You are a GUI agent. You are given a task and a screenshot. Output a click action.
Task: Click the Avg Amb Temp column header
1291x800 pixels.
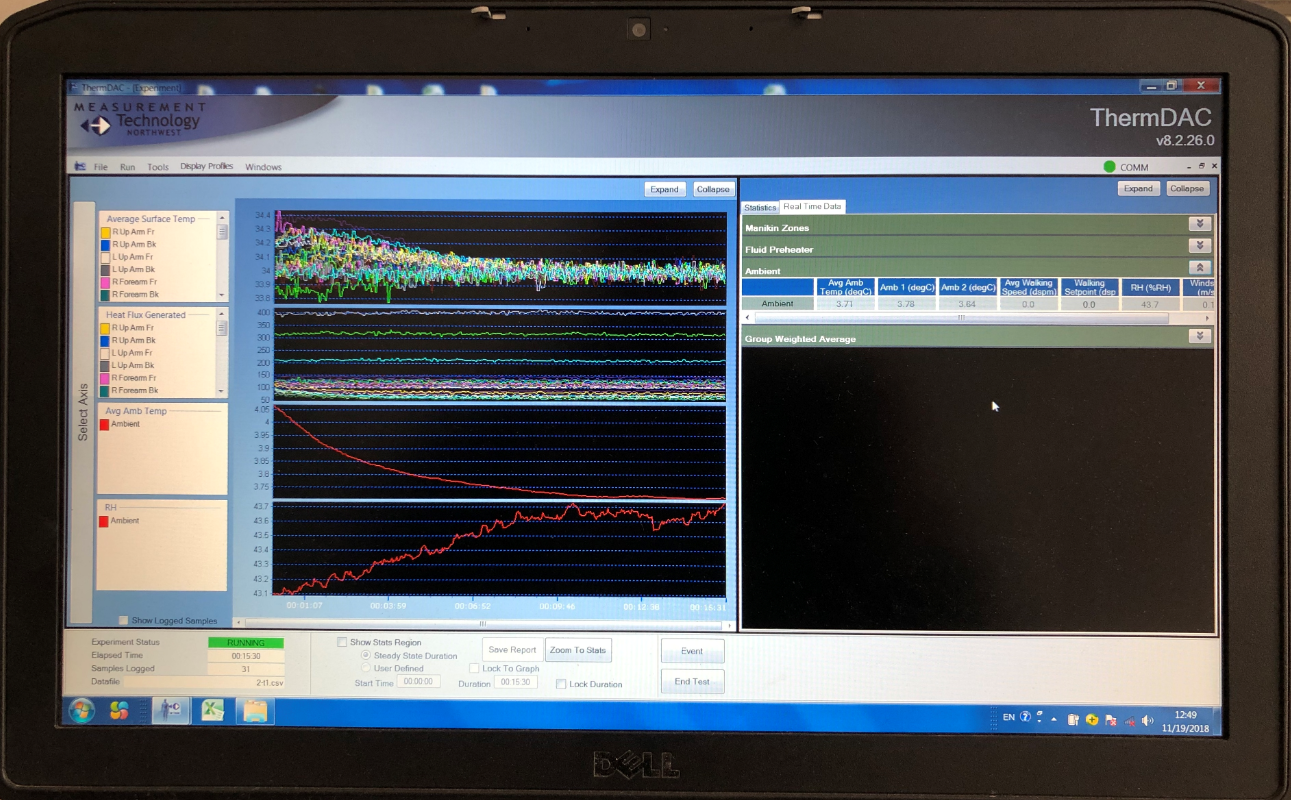pos(846,287)
